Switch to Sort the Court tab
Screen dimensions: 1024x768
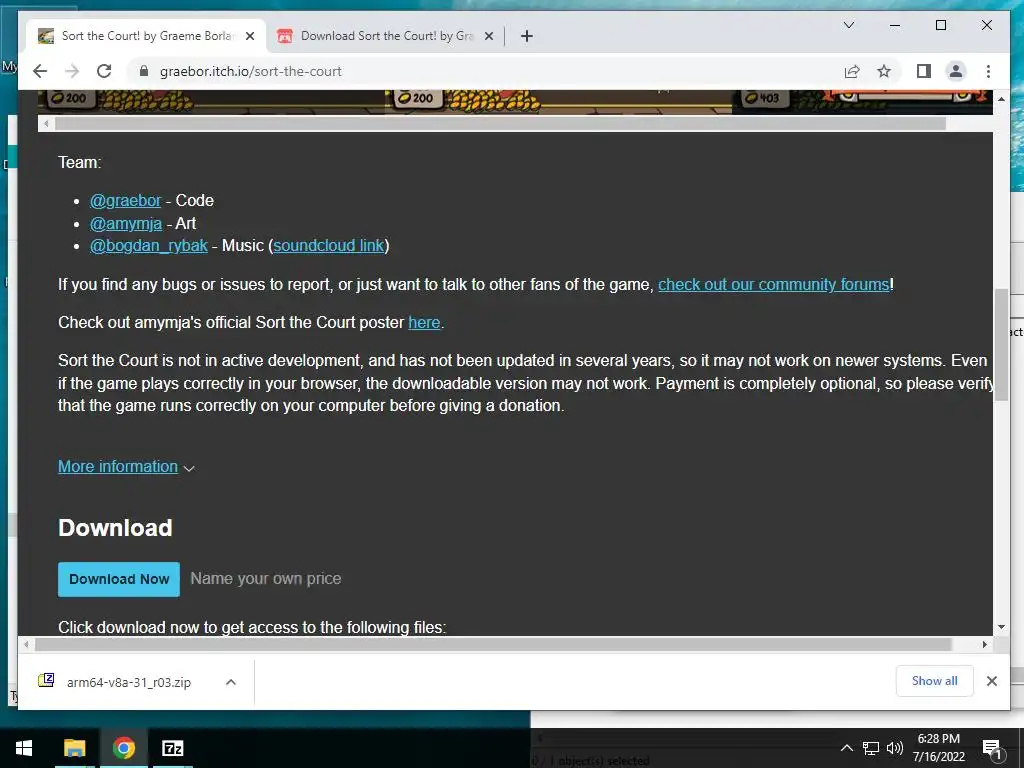[x=146, y=36]
